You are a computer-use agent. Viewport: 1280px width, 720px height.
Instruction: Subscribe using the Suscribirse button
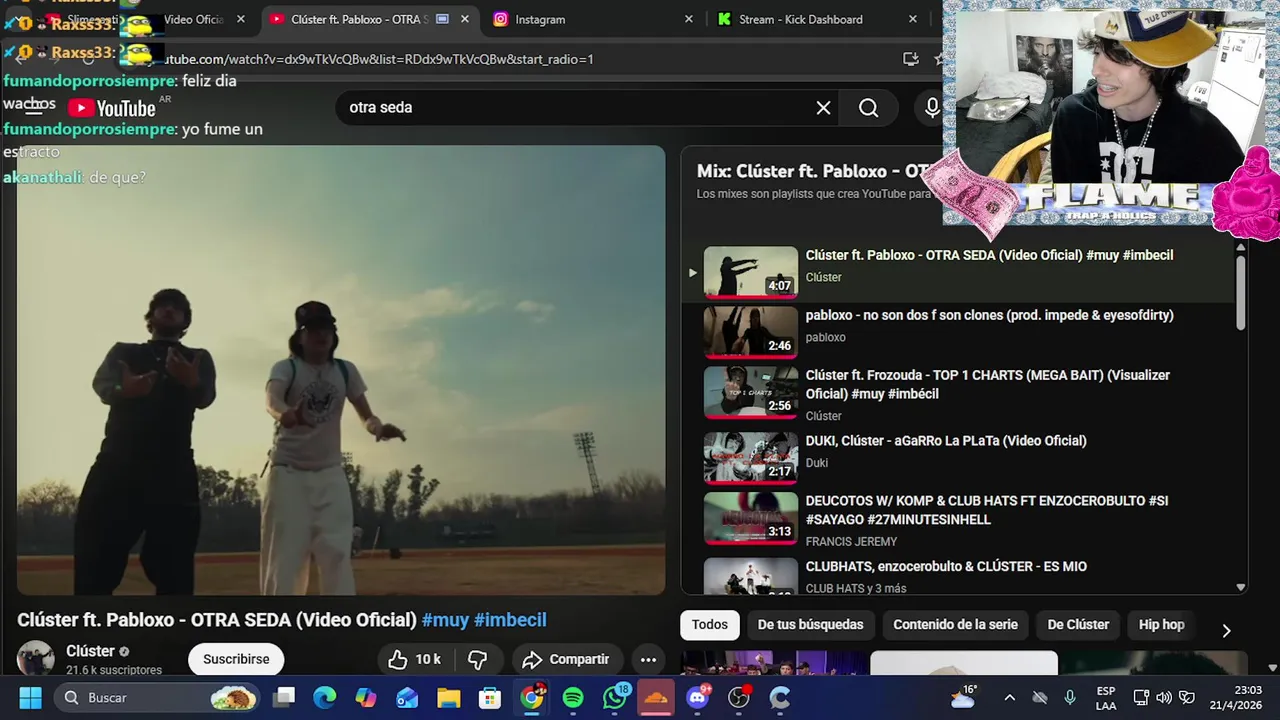(x=236, y=659)
